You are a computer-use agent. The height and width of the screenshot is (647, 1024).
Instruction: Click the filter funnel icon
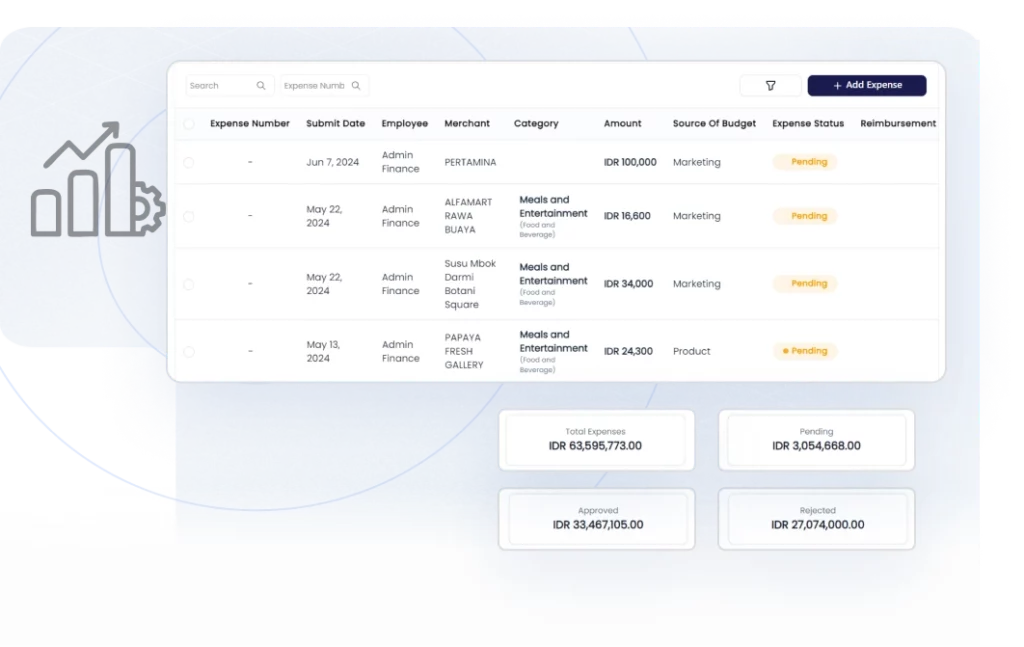(x=770, y=86)
